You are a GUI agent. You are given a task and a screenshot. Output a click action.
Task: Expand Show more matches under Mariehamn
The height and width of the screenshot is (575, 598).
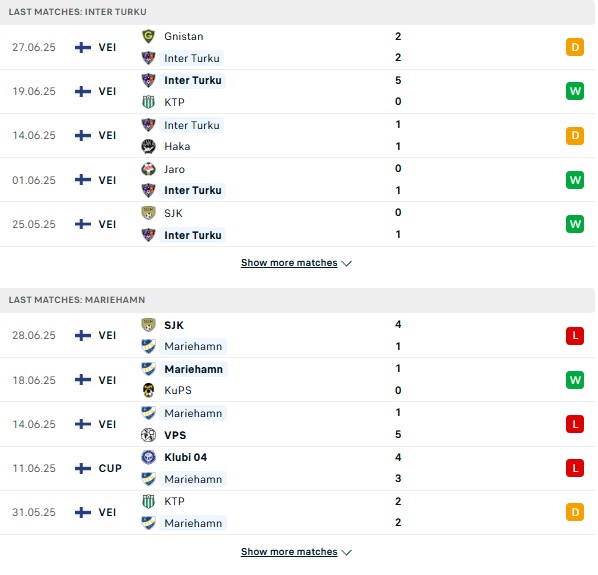[x=289, y=552]
